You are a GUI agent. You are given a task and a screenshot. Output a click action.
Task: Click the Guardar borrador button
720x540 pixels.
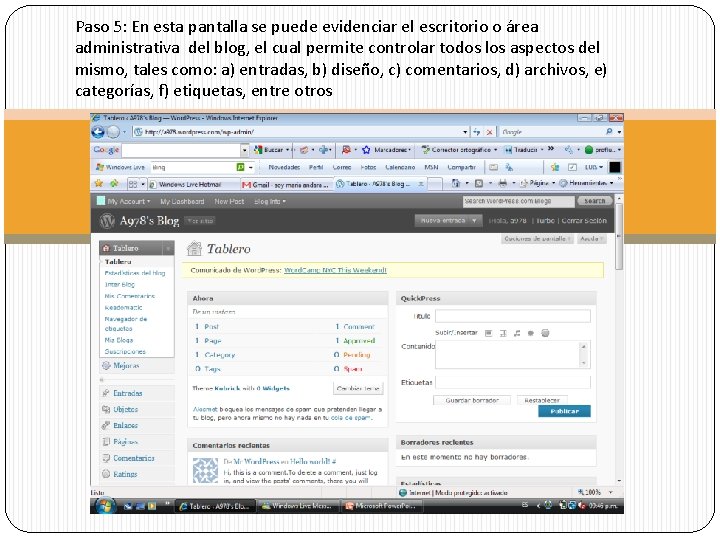472,400
